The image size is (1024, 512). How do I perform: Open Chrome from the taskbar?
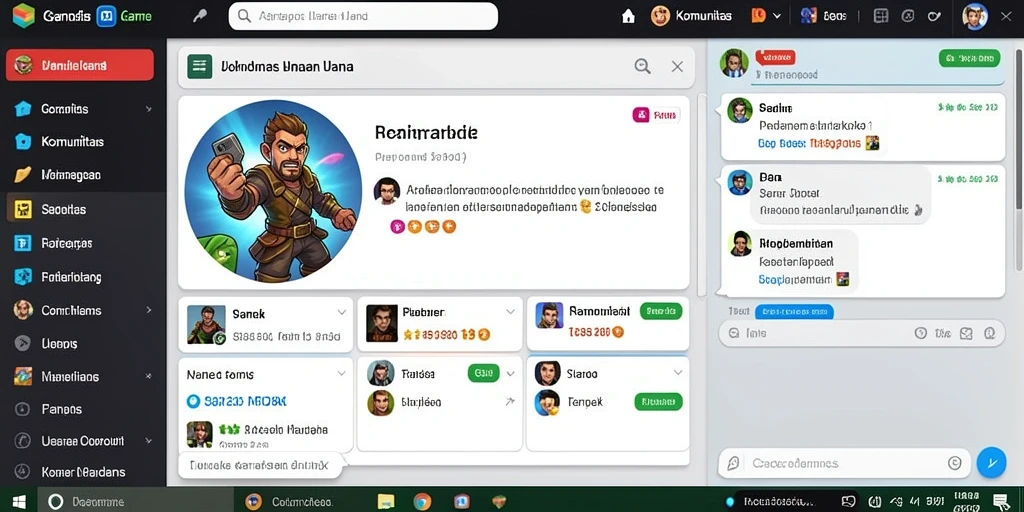coord(423,501)
